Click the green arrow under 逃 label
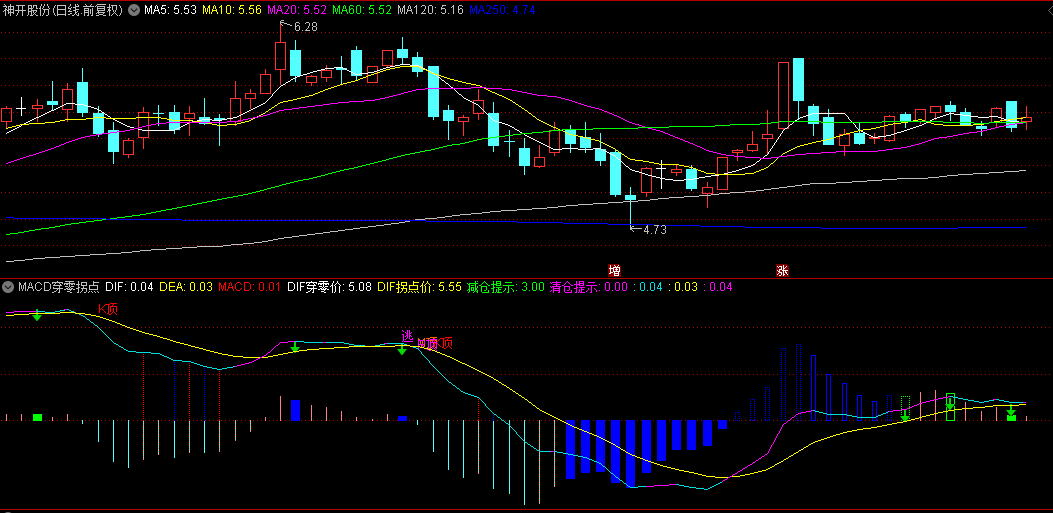Screen dimensions: 1053x513 (x=402, y=348)
